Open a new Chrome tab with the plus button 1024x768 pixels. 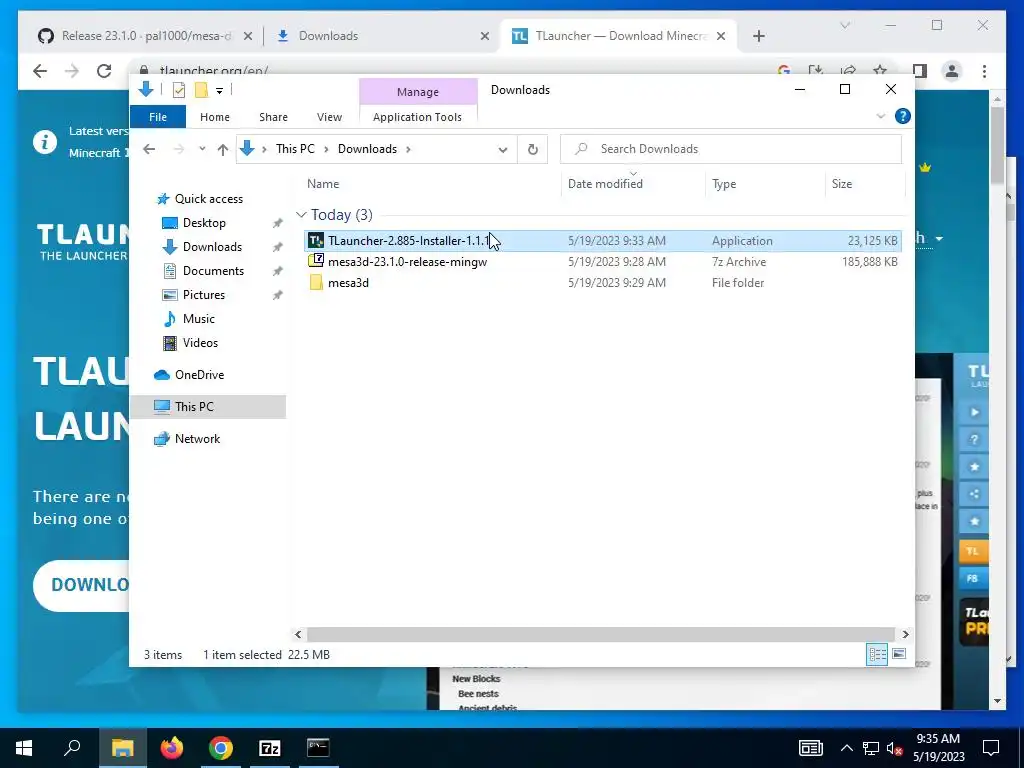[759, 37]
